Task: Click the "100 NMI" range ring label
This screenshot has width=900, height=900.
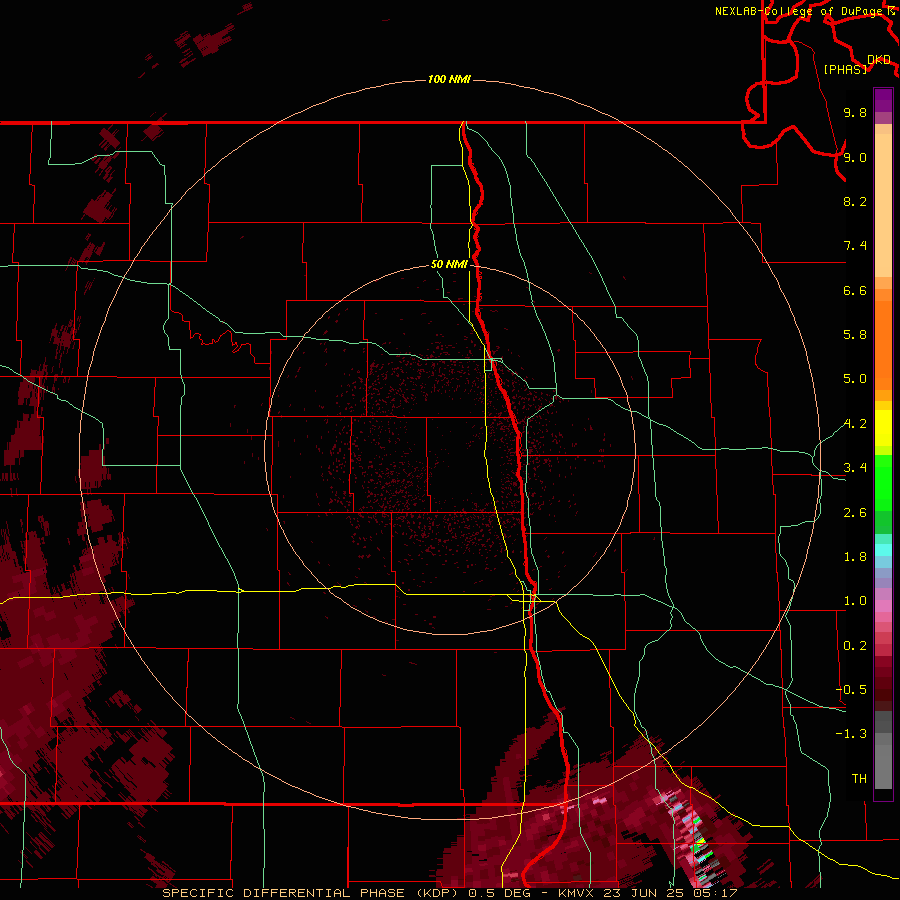Action: (449, 79)
